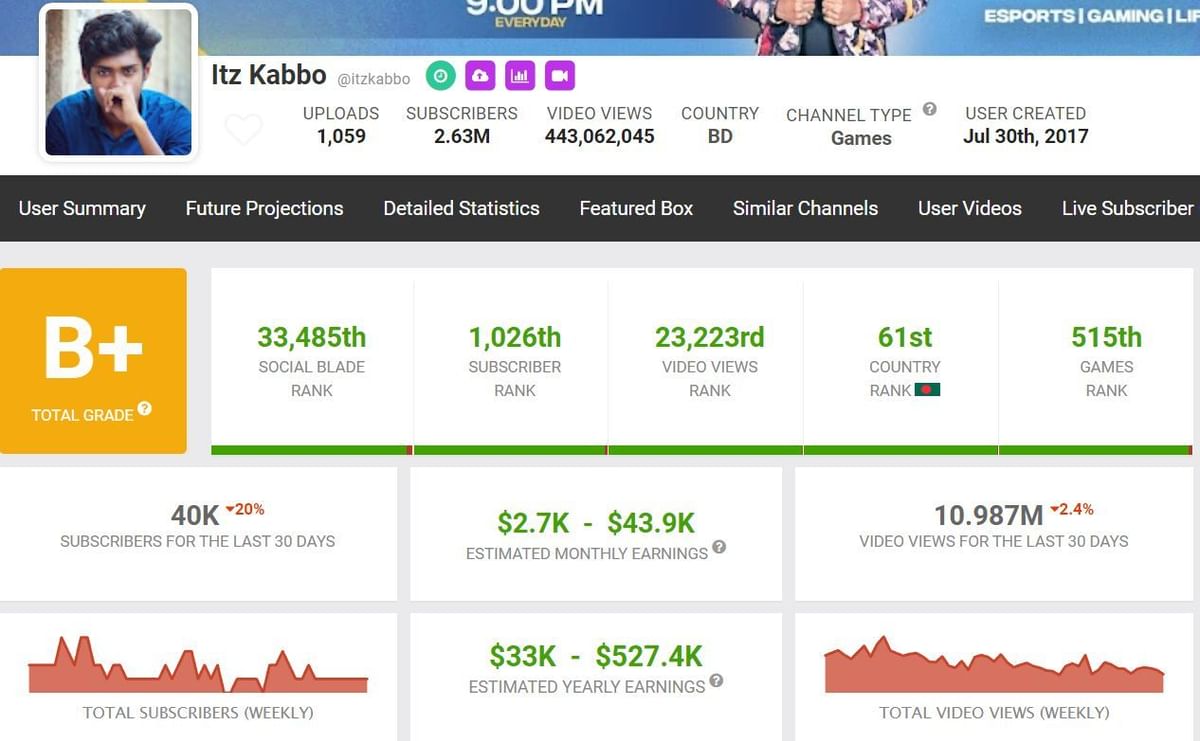Click the green progress bar under Subscriber Rank
The image size is (1200, 741).
(x=510, y=450)
